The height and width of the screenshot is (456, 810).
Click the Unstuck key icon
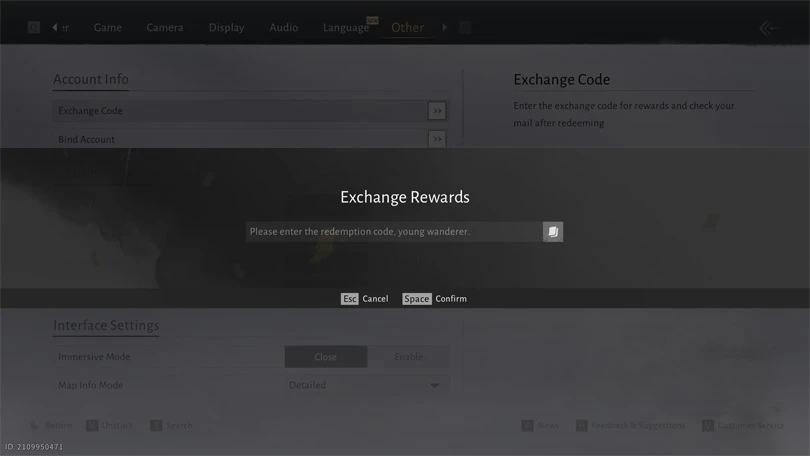click(92, 426)
